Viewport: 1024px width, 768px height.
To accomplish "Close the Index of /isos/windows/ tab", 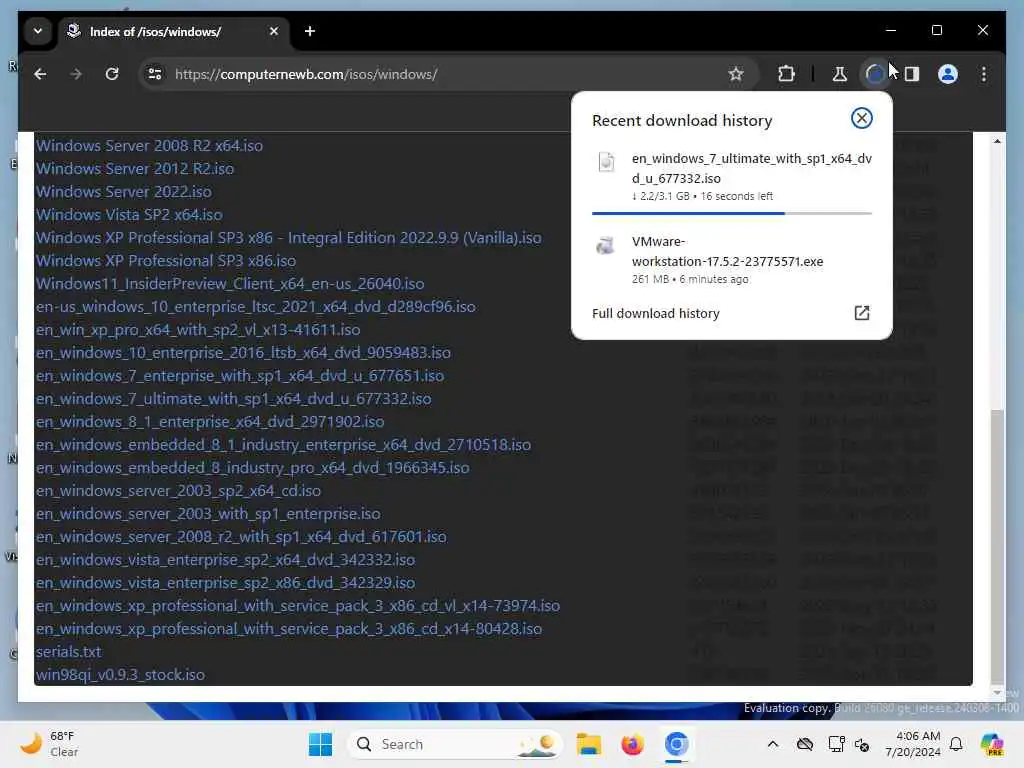I will point(274,31).
